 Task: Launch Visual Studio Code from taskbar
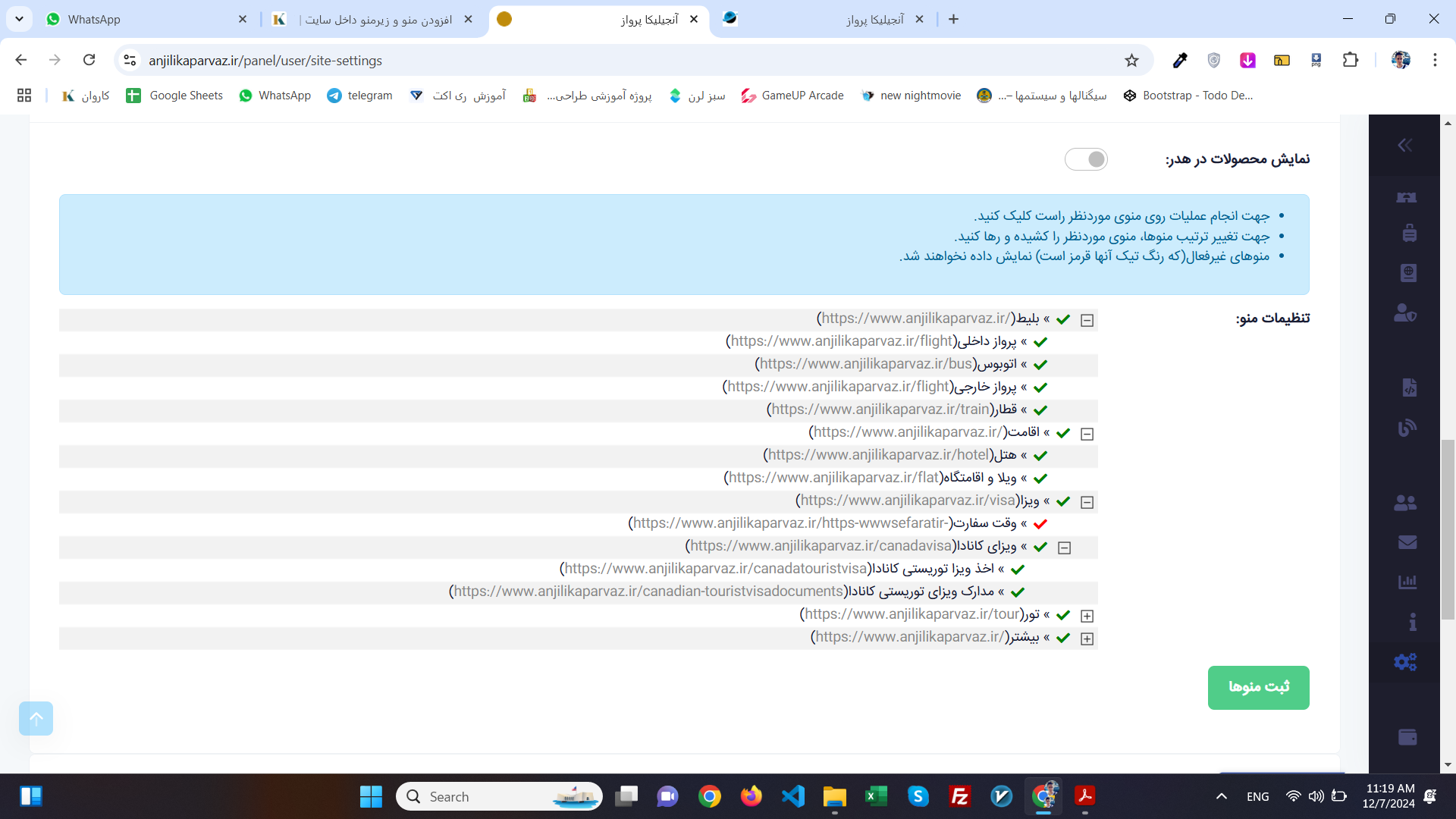(793, 796)
